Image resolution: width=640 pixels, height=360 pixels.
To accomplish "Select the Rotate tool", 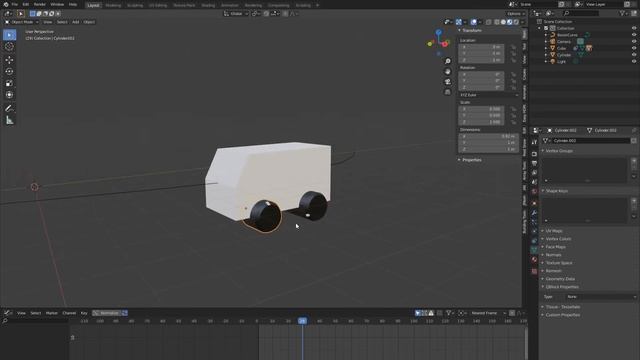I will [x=9, y=71].
